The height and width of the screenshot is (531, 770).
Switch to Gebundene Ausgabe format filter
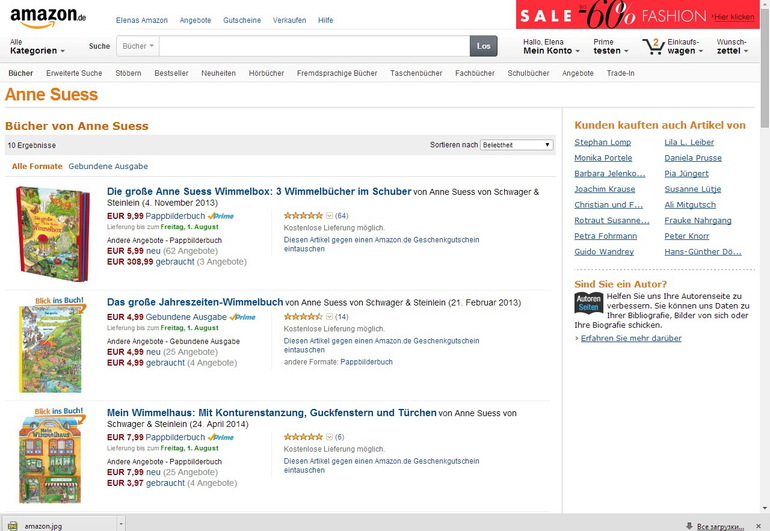(x=108, y=166)
